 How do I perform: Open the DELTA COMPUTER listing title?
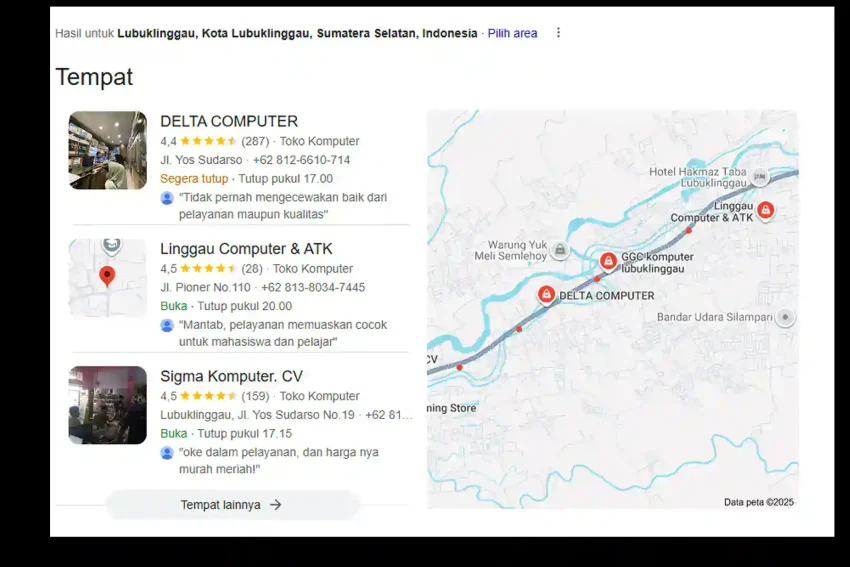pyautogui.click(x=229, y=121)
